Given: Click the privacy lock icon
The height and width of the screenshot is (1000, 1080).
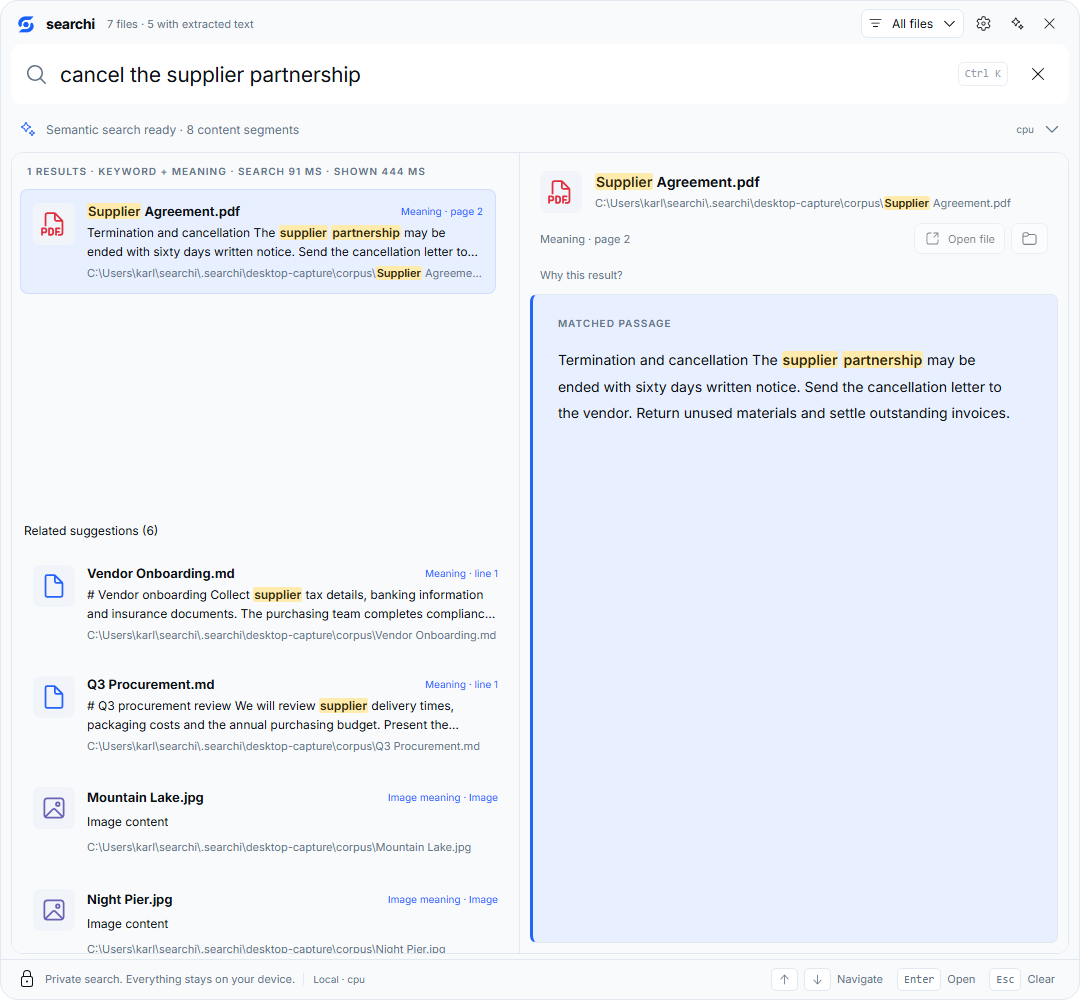Looking at the screenshot, I should point(27,979).
